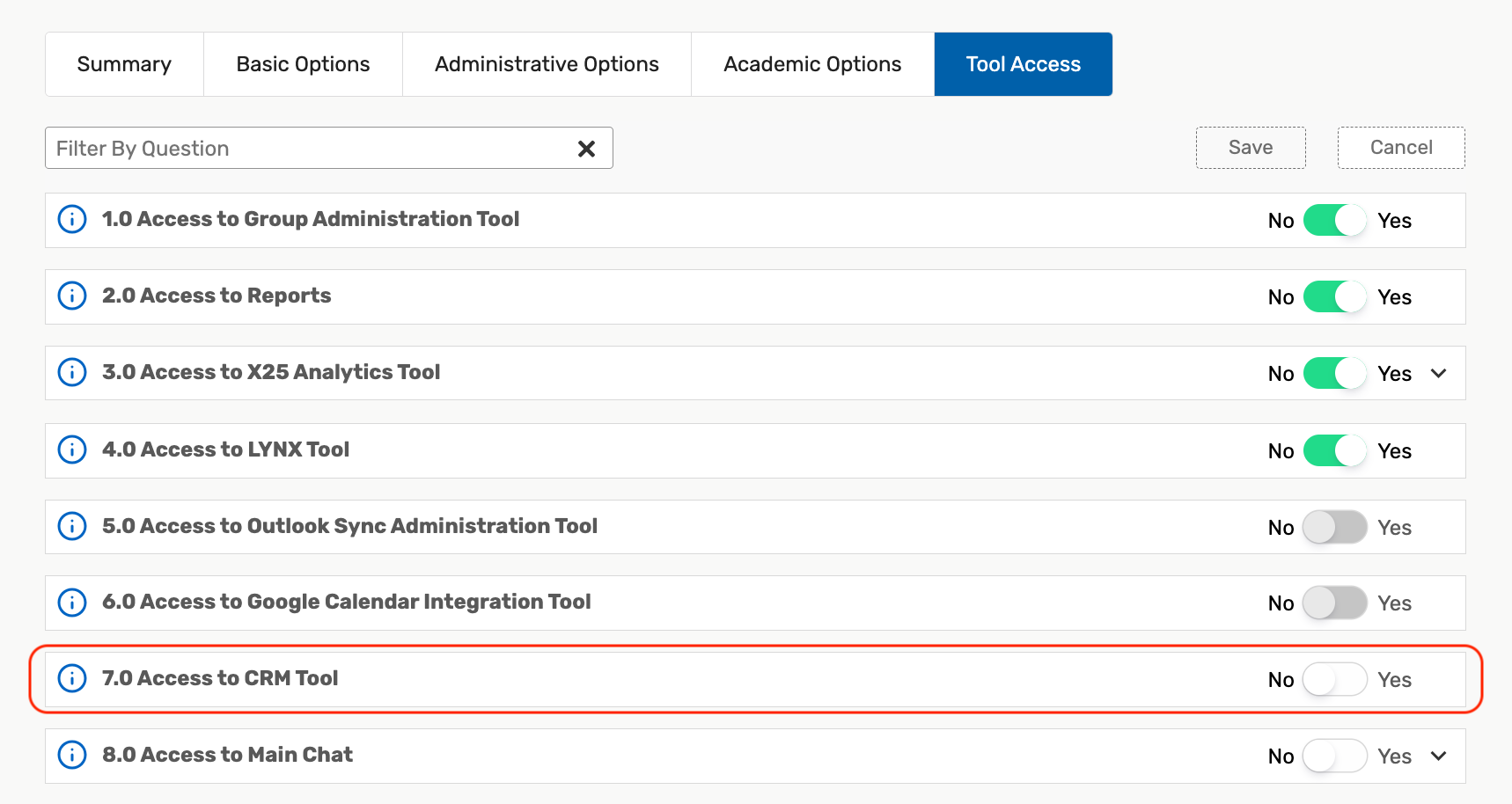1512x804 pixels.
Task: Enable Outlook Sync Administration Tool access
Action: tap(1334, 528)
